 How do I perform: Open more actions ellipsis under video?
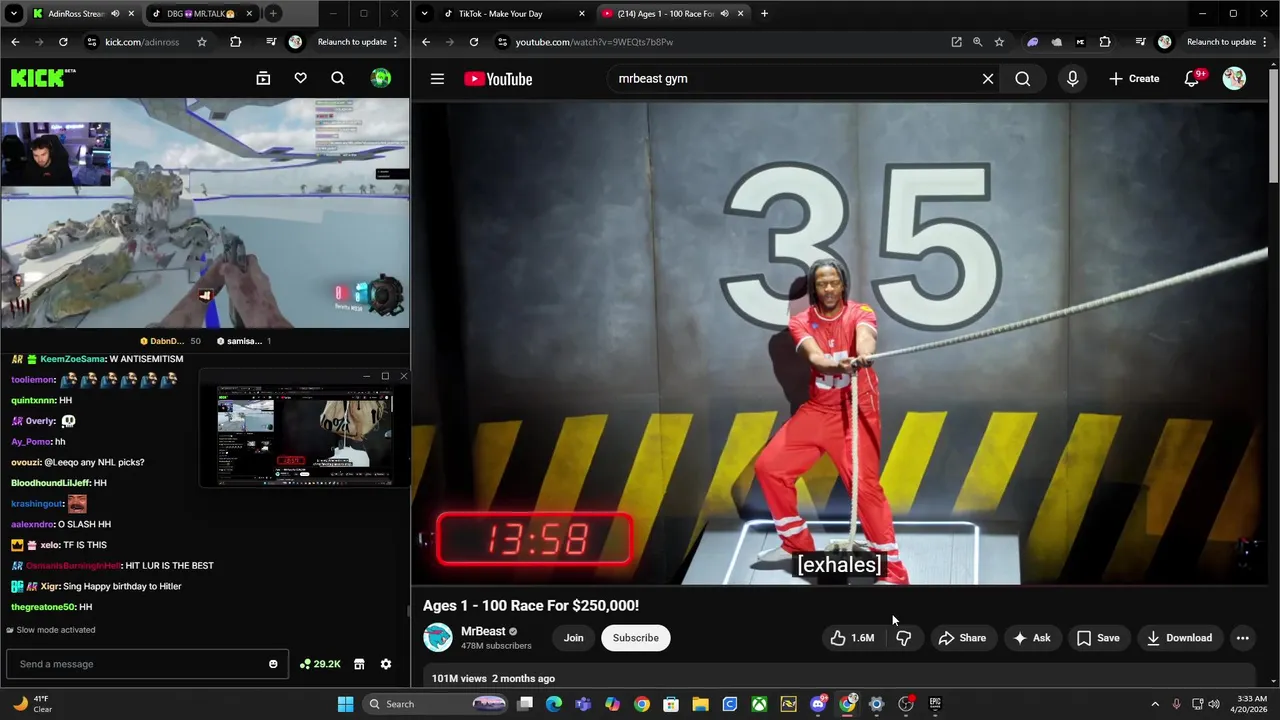(x=1242, y=638)
